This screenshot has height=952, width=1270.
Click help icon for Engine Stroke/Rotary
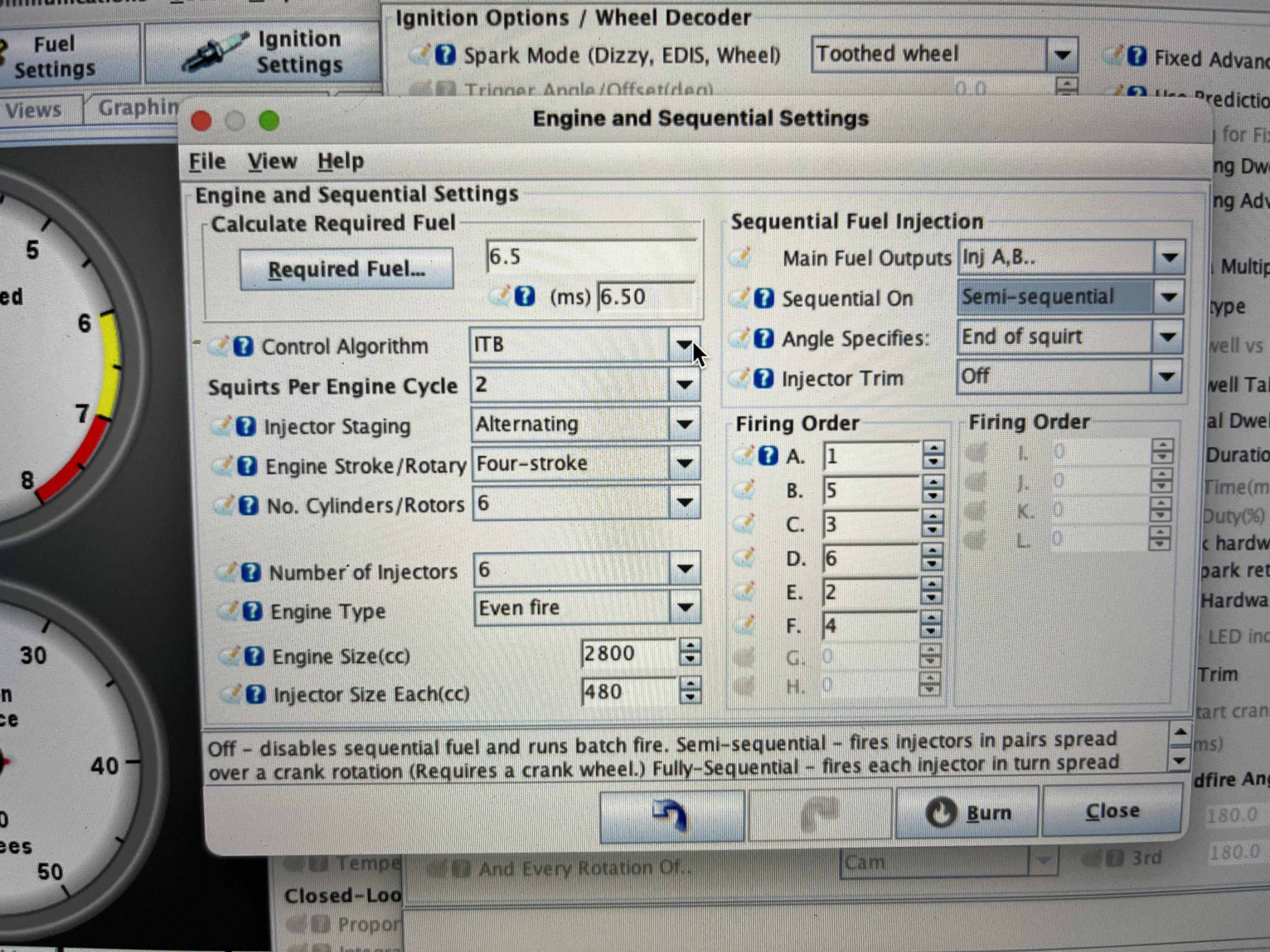click(x=247, y=466)
